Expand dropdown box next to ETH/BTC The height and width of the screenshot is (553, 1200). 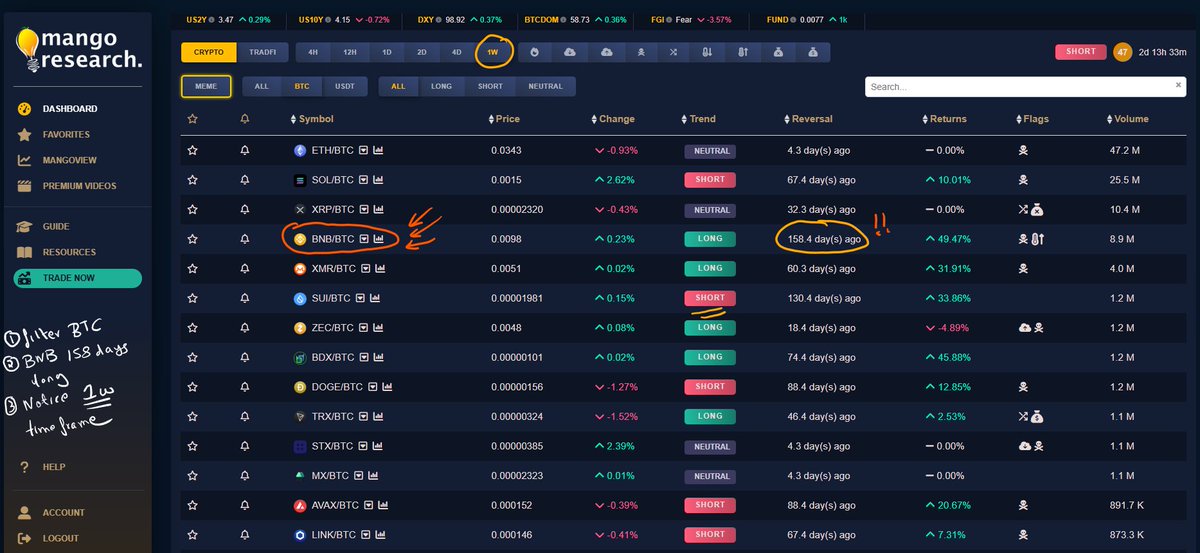pyautogui.click(x=364, y=151)
